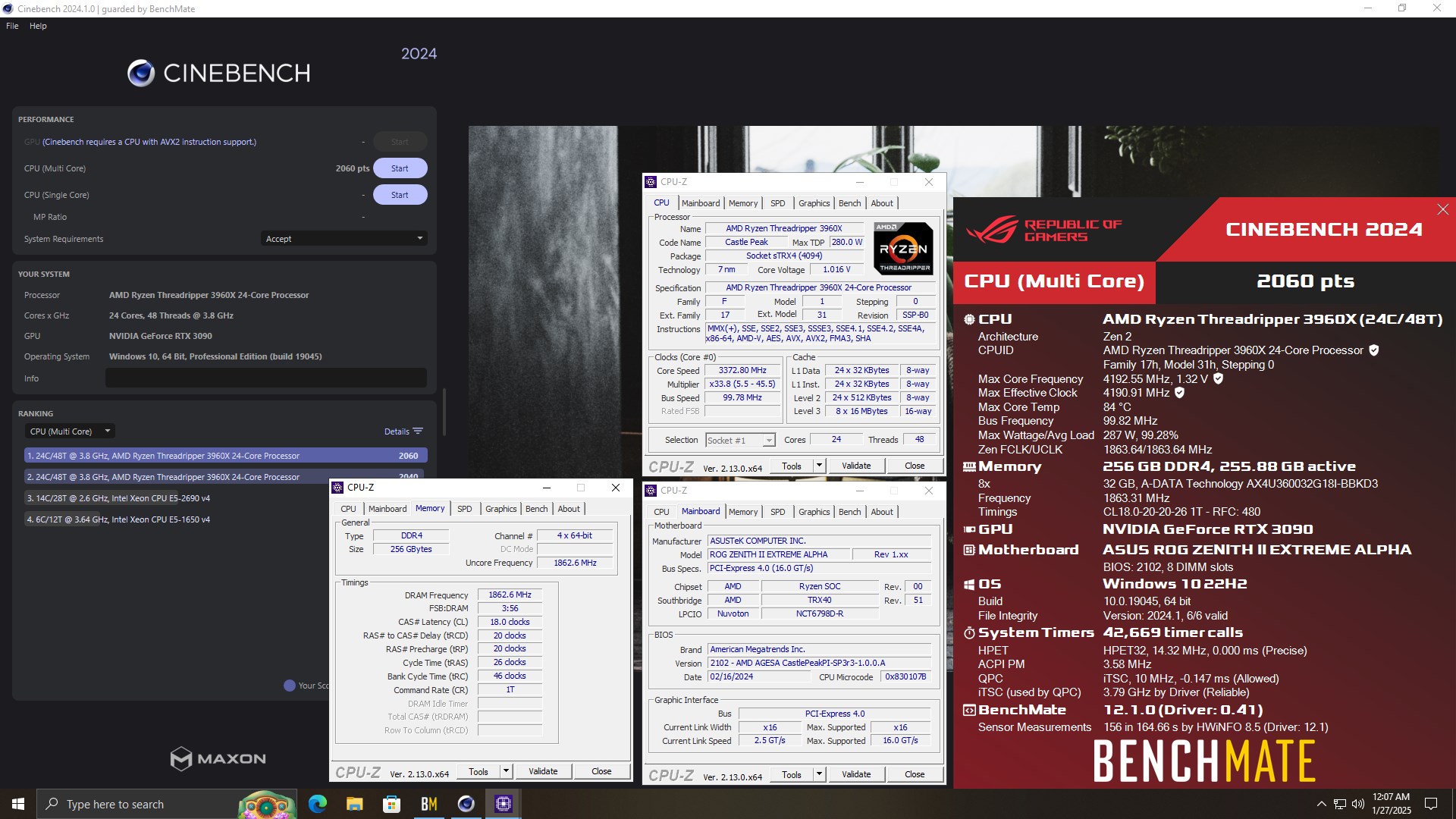Image resolution: width=1456 pixels, height=819 pixels.
Task: Click the taskbar clock and date
Action: tap(1392, 804)
